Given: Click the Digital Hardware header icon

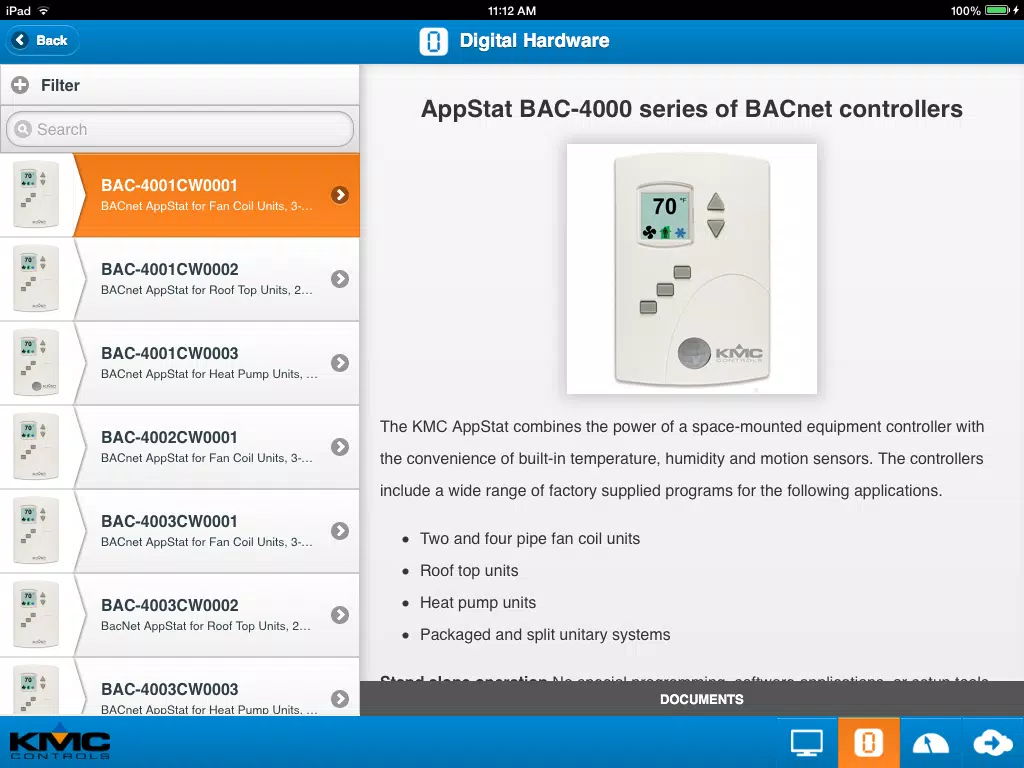Looking at the screenshot, I should (434, 41).
